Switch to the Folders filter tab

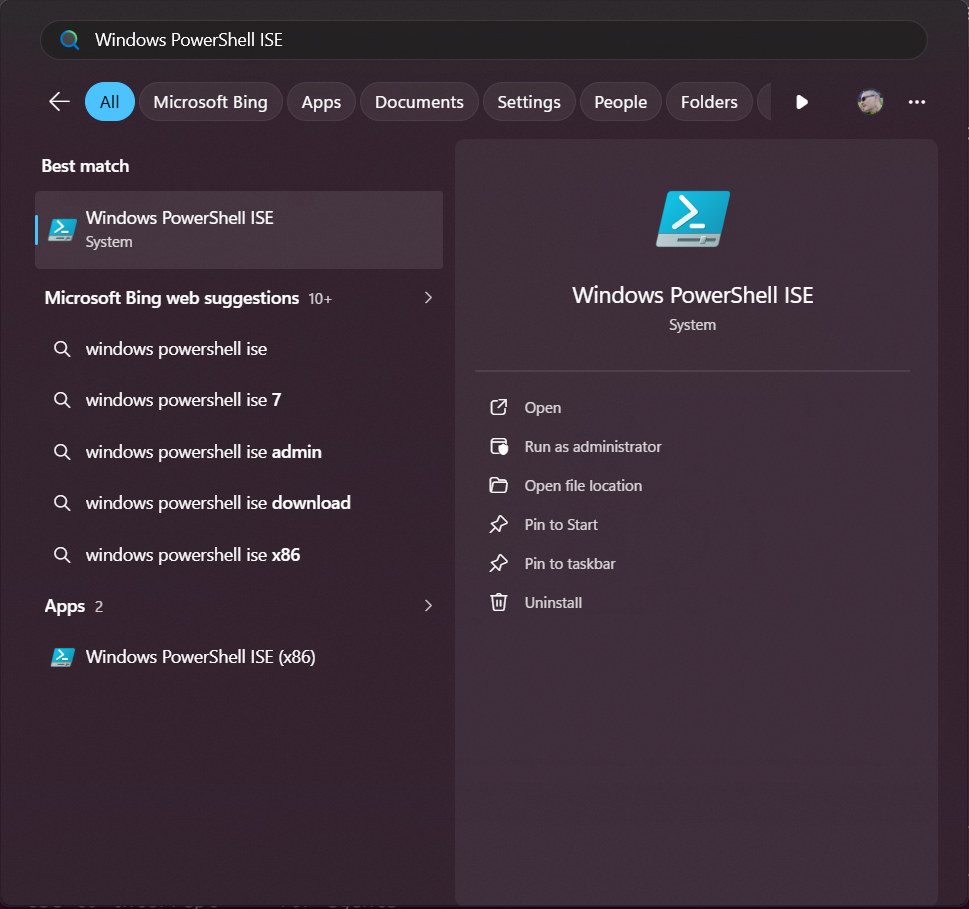click(x=709, y=101)
